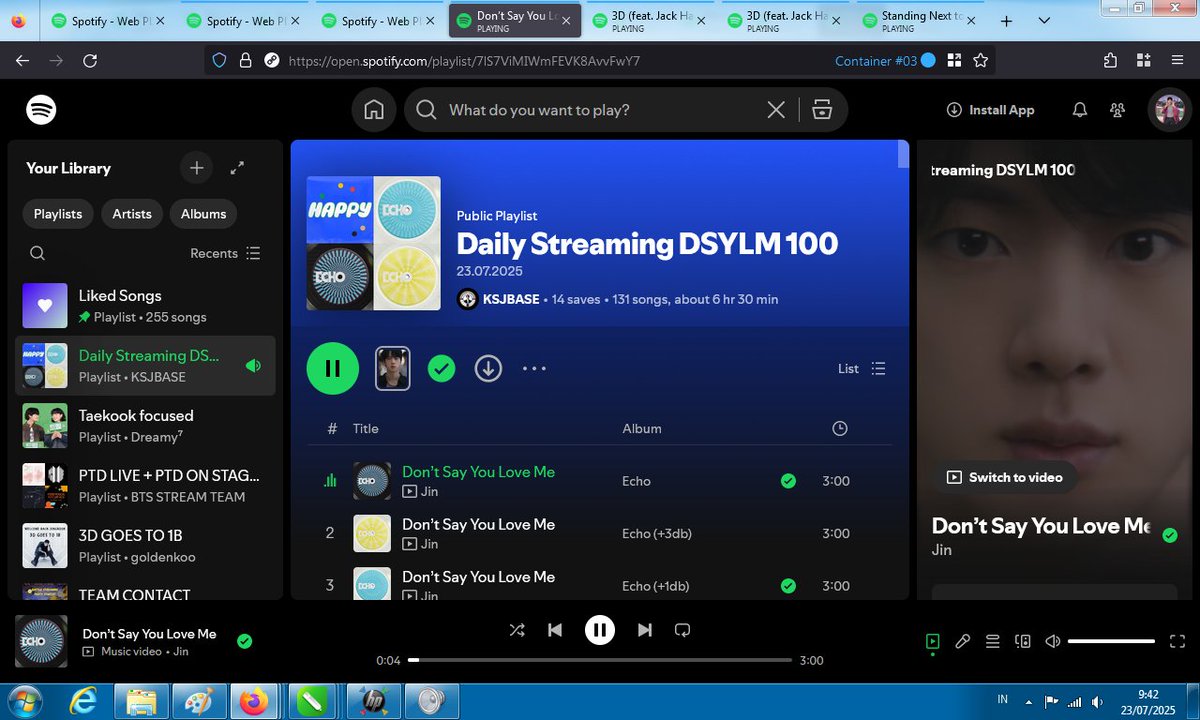This screenshot has height=720, width=1200.
Task: Search in Your Library magnifier icon
Action: coord(37,253)
